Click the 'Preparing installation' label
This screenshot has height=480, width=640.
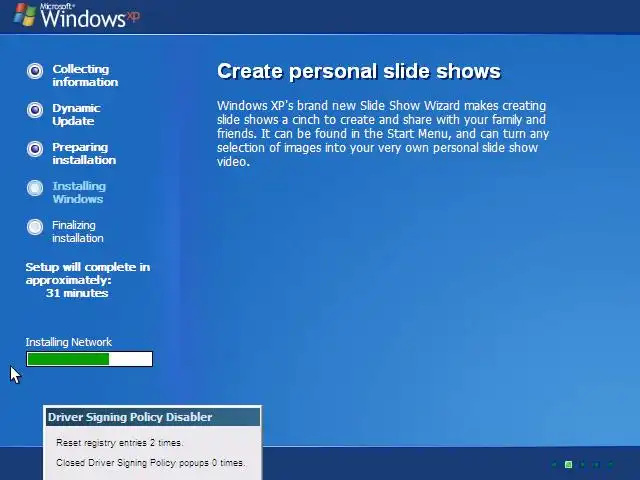(84, 153)
